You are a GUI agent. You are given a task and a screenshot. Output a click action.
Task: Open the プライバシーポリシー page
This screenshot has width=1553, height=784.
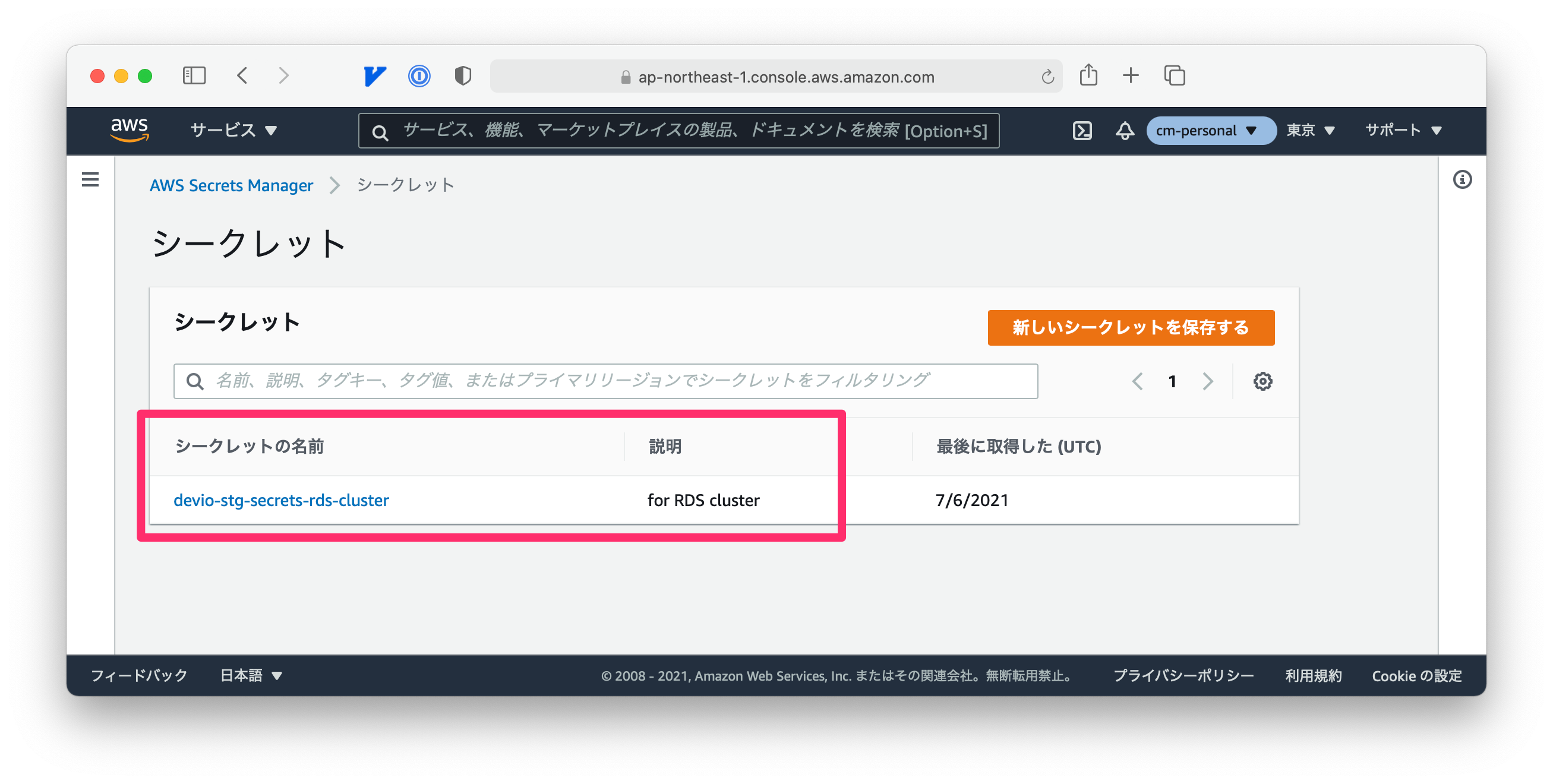pyautogui.click(x=1183, y=675)
